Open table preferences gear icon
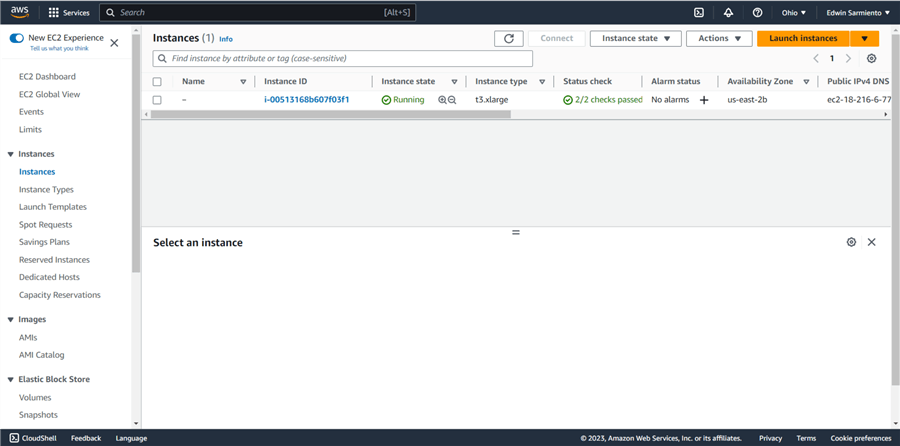 871,59
